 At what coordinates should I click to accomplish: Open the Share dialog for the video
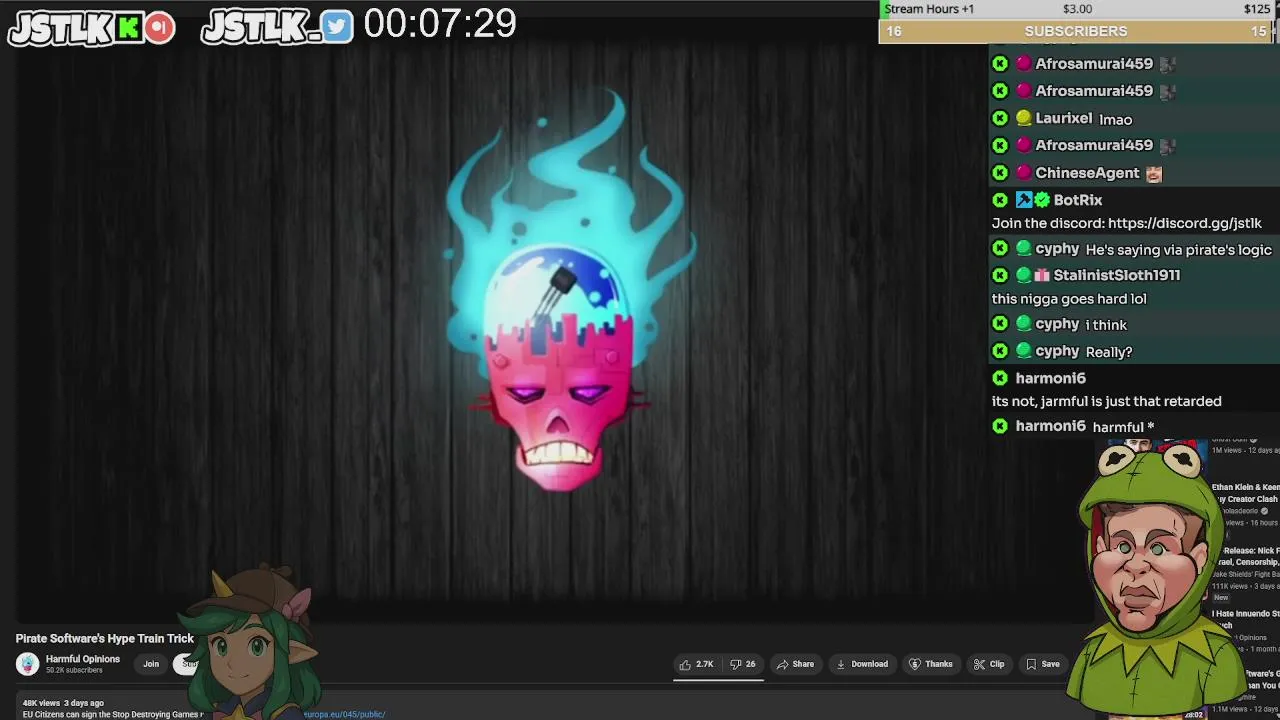click(x=796, y=664)
